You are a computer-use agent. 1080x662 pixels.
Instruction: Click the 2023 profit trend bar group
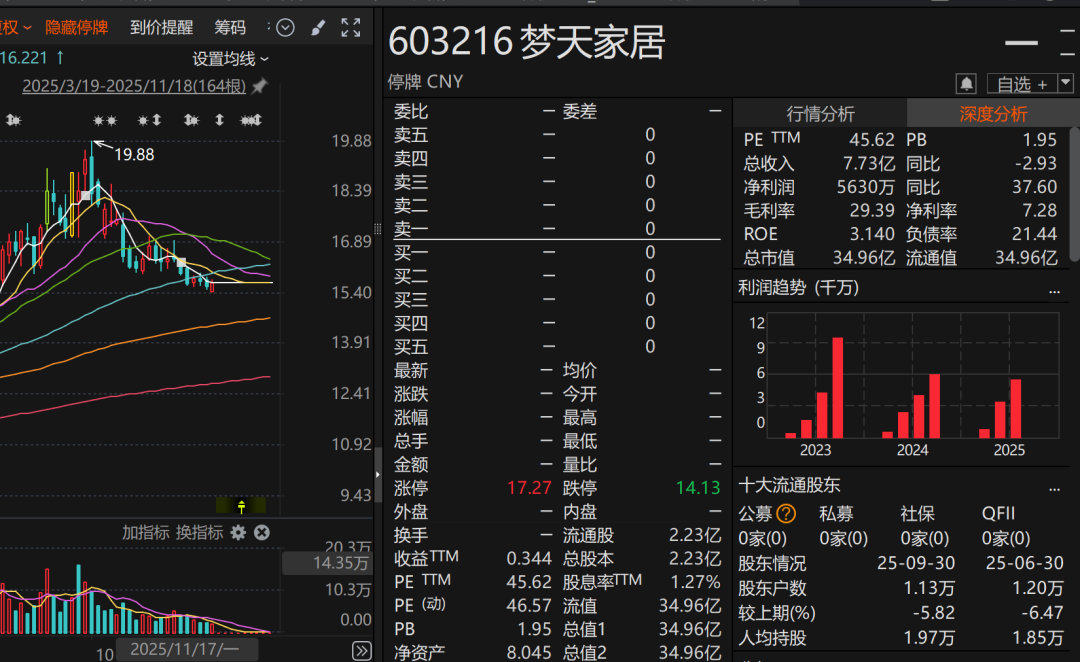click(x=815, y=389)
